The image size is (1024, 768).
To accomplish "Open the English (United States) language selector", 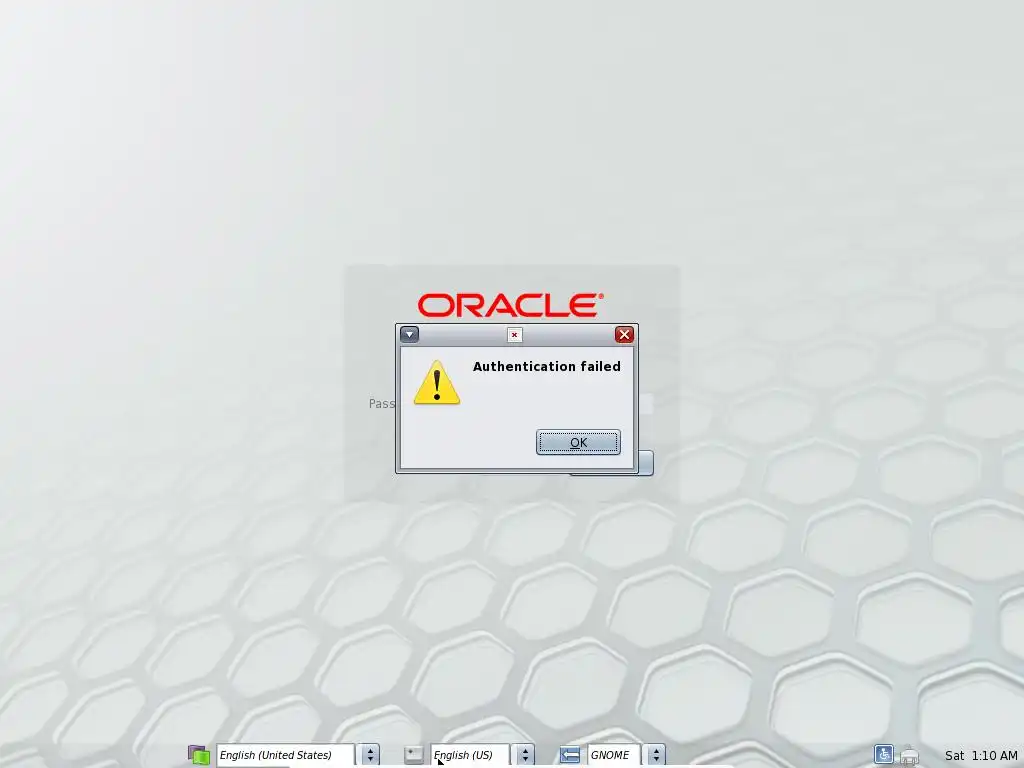I will pos(285,755).
